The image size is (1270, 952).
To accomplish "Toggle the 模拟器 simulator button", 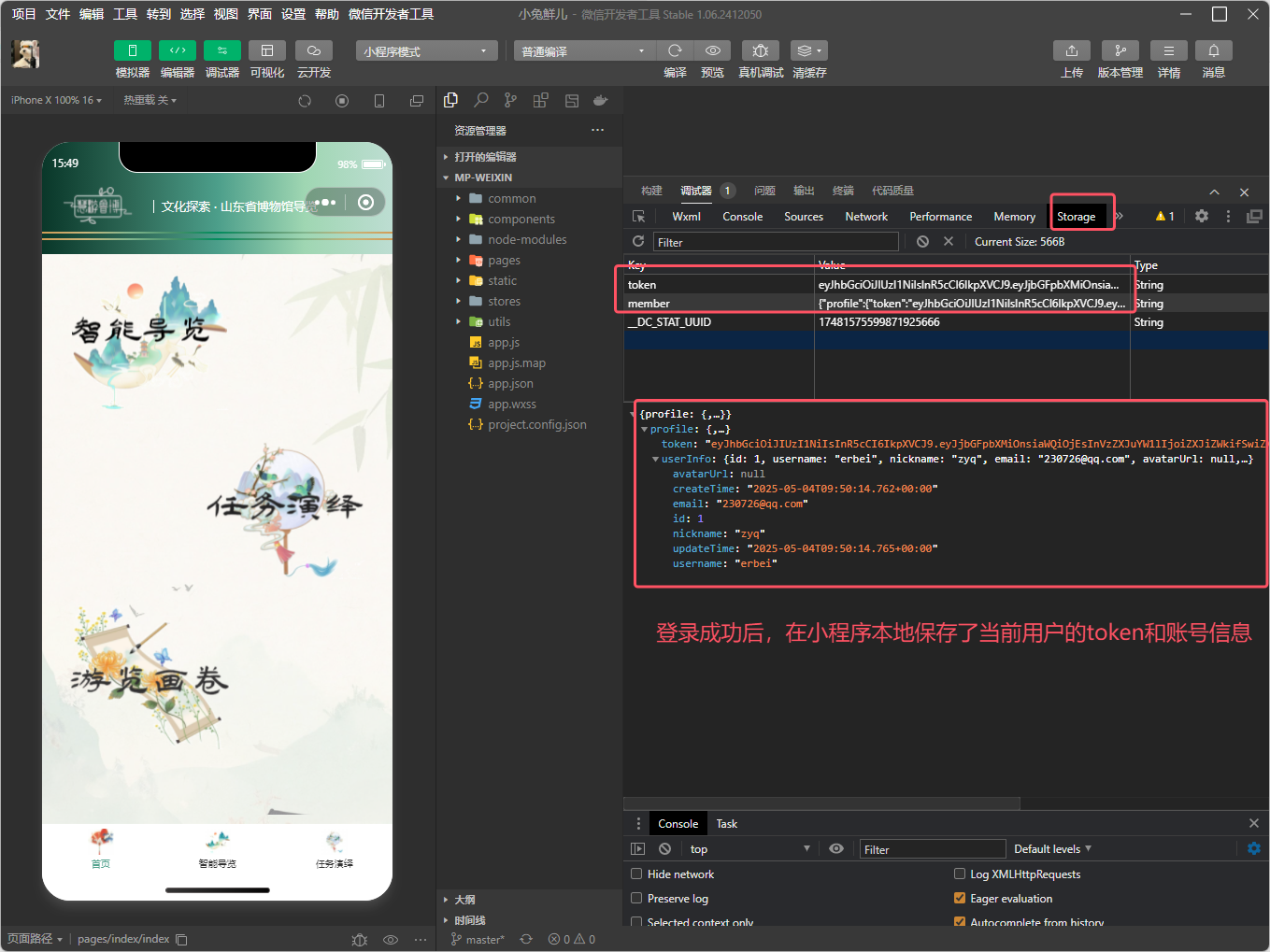I will click(x=133, y=50).
